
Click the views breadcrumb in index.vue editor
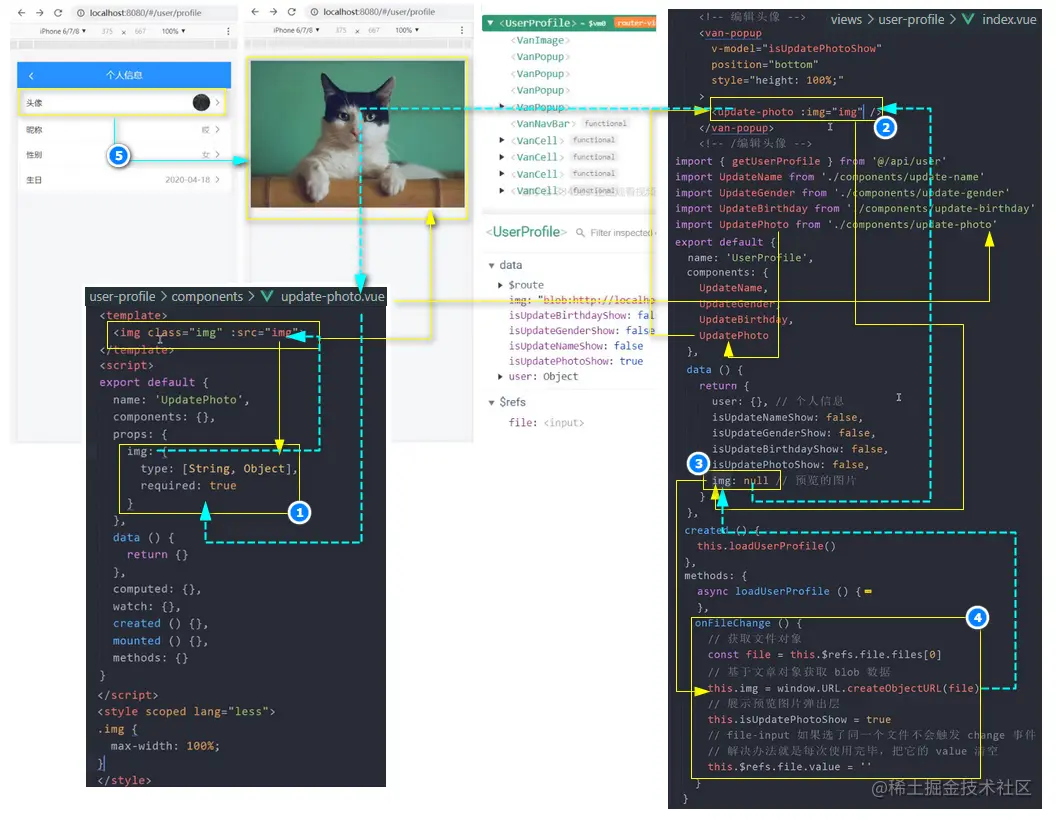846,20
